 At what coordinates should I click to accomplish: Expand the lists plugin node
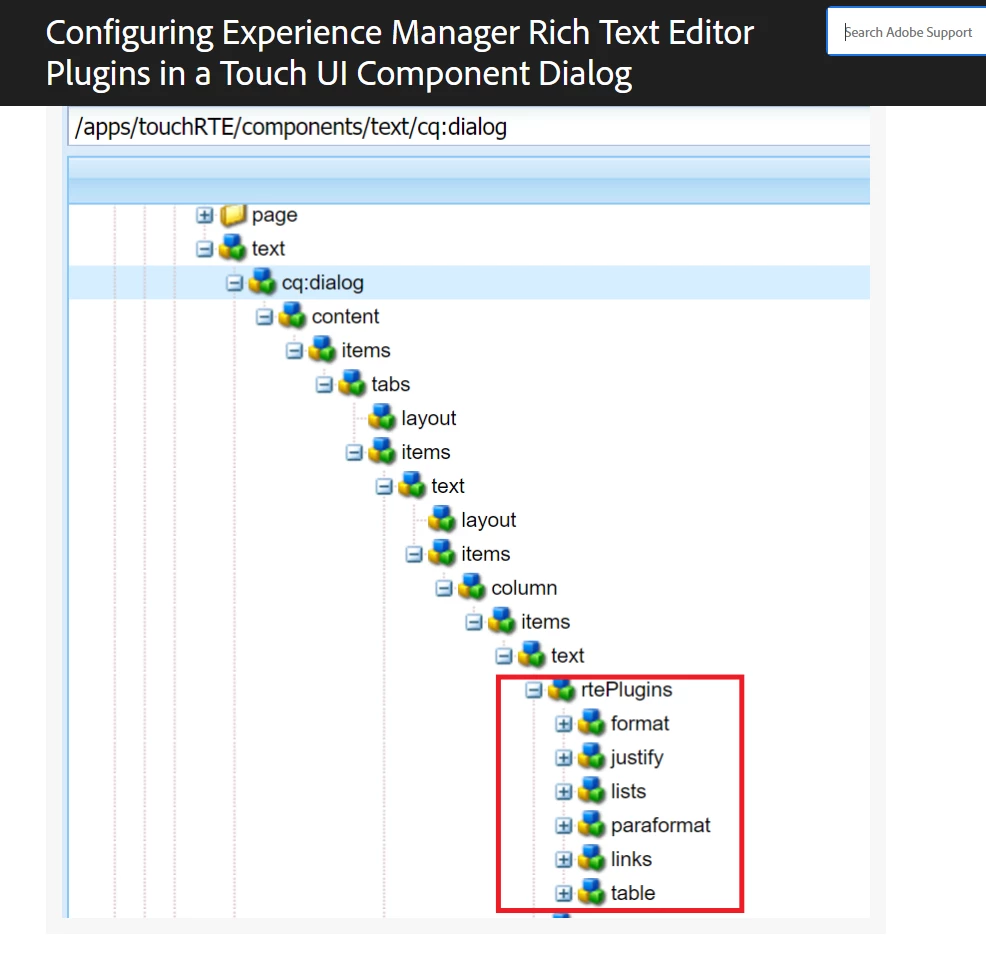[x=563, y=793]
